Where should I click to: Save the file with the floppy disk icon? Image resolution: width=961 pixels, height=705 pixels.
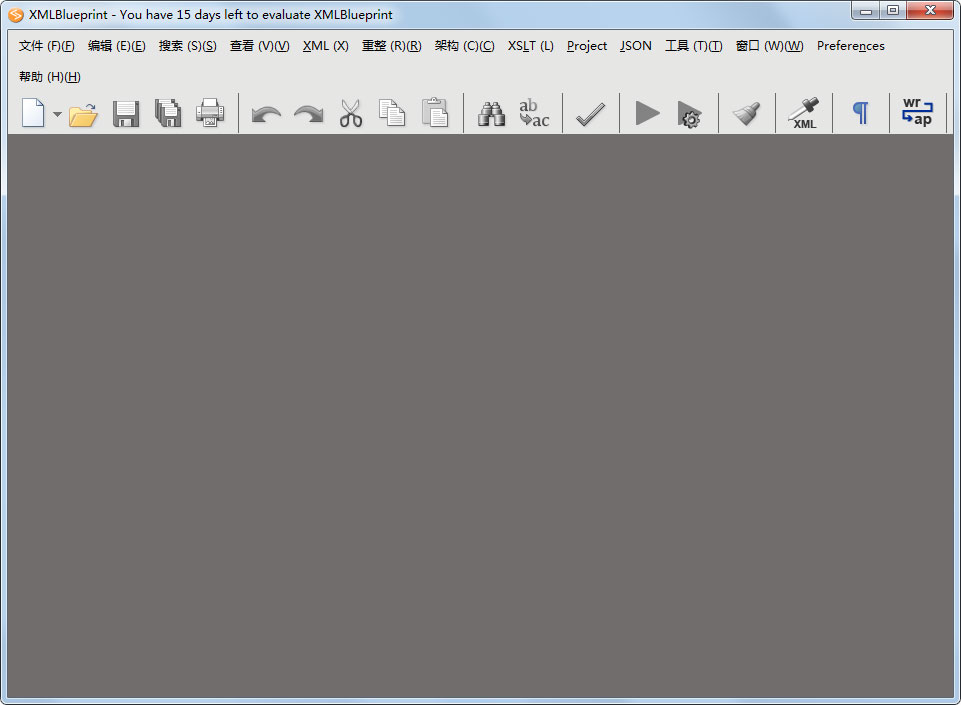[x=126, y=114]
